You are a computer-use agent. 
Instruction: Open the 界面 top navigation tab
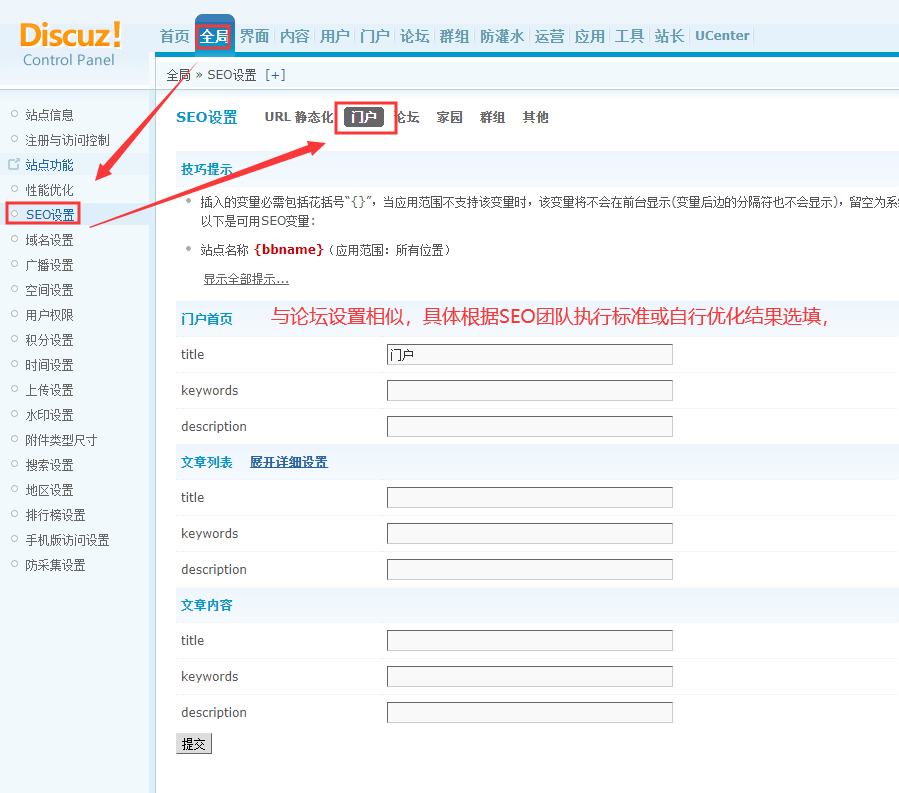pyautogui.click(x=255, y=36)
